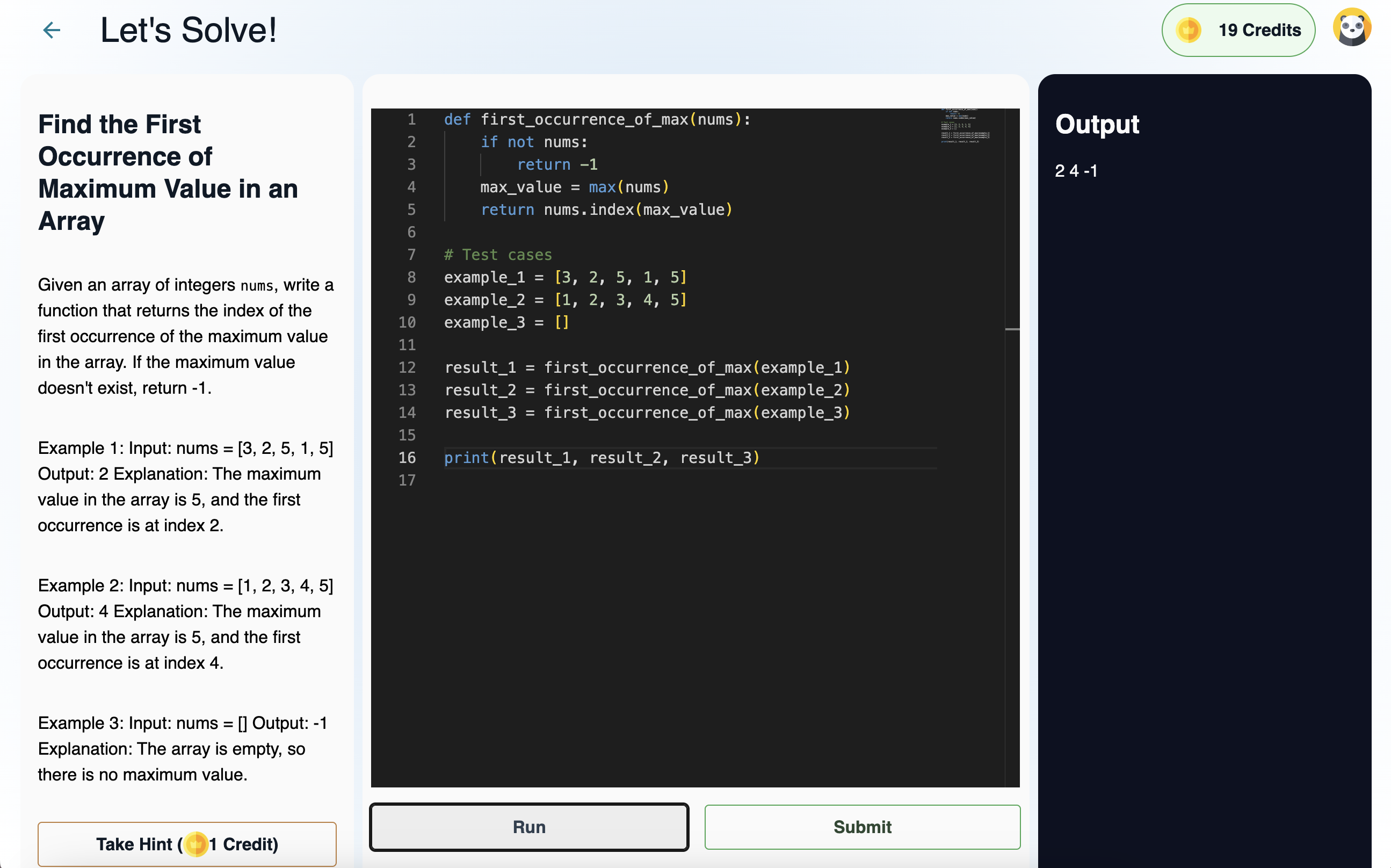Click line number 1 in gutter
Image resolution: width=1391 pixels, height=868 pixels.
411,119
